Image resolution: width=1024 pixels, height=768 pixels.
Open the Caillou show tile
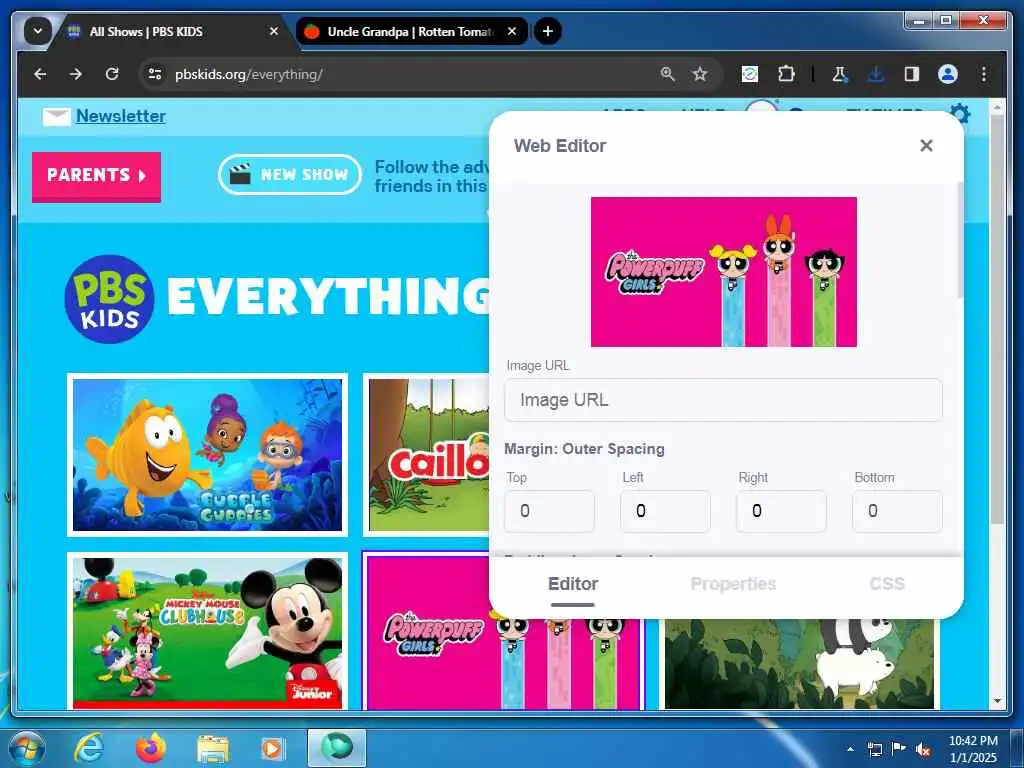click(428, 455)
